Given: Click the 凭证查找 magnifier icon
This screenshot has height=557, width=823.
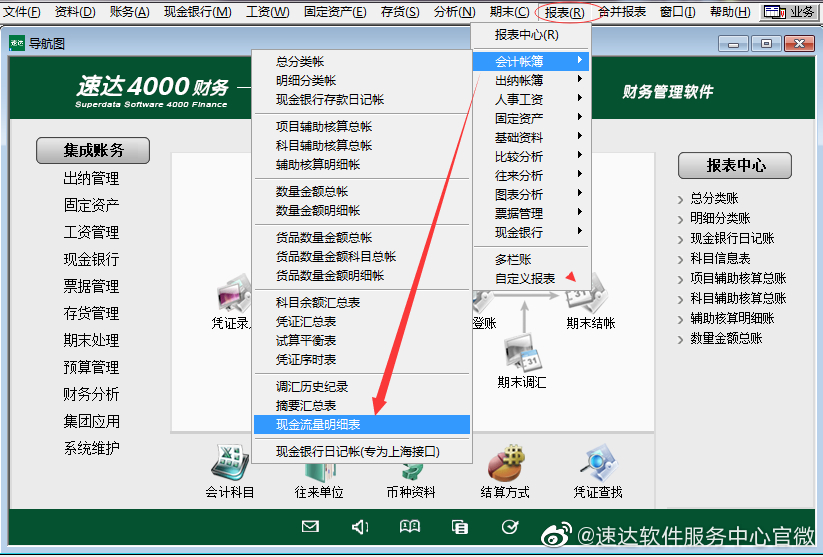Looking at the screenshot, I should coord(598,466).
